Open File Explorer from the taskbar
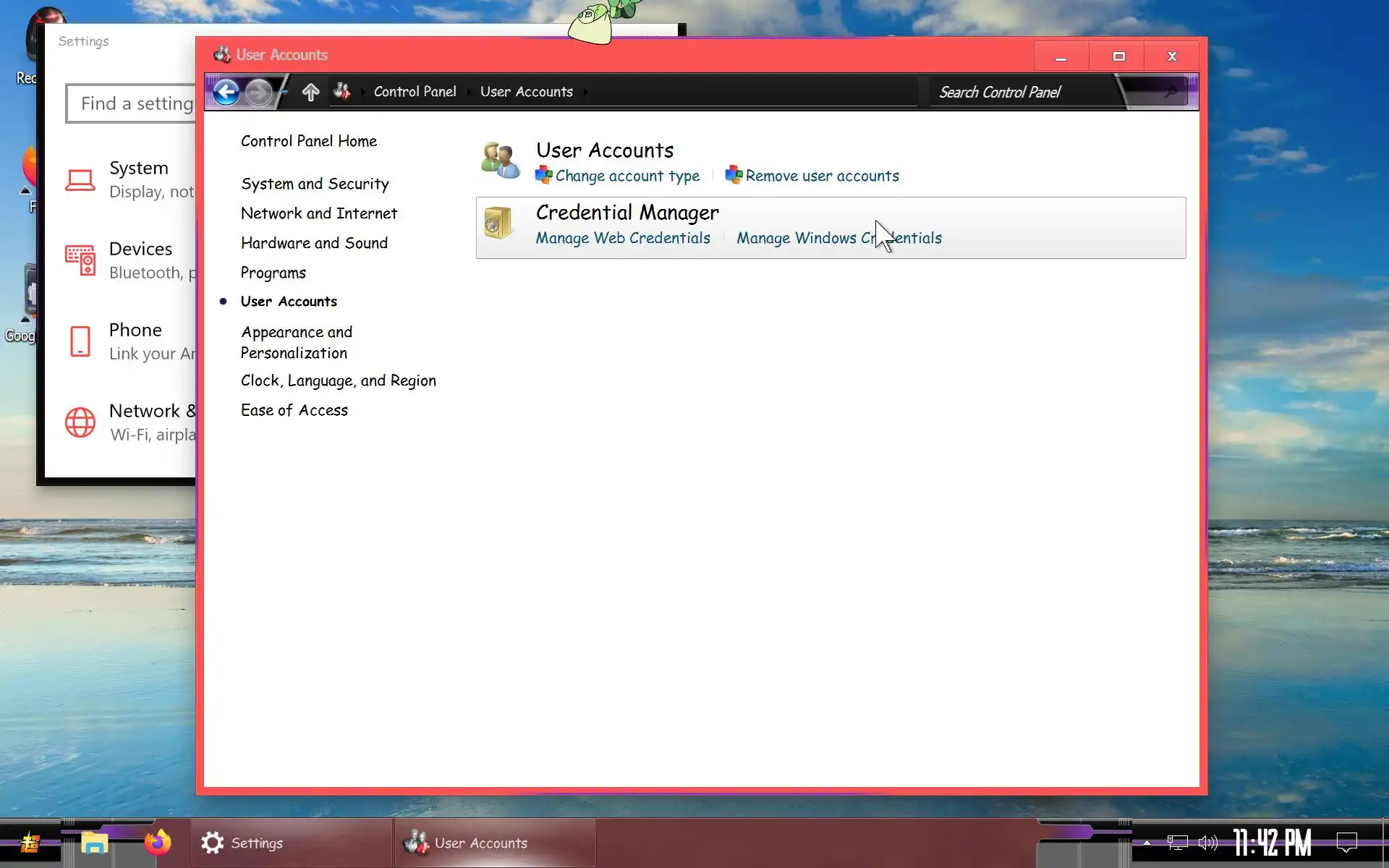This screenshot has width=1389, height=868. pos(94,843)
